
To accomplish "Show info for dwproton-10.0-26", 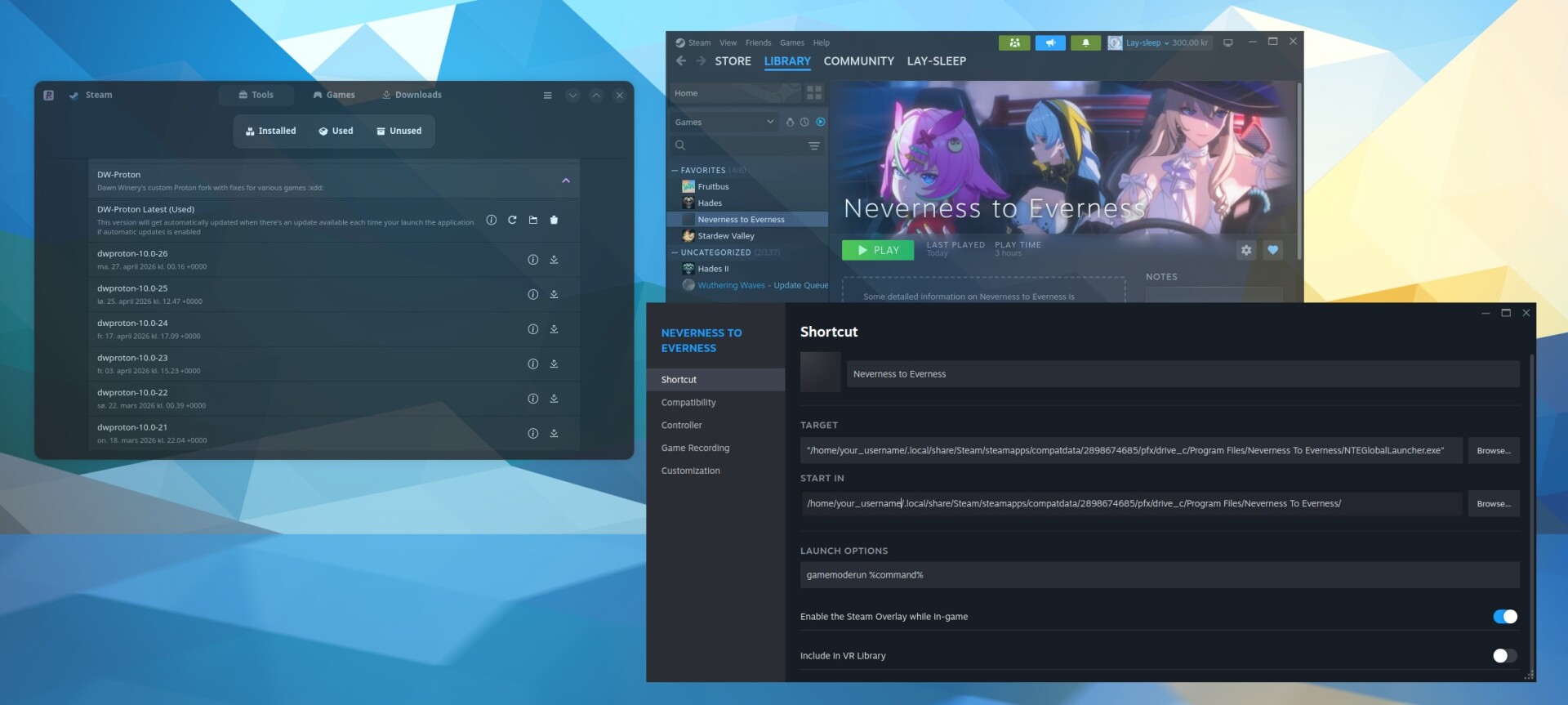I will pos(532,260).
